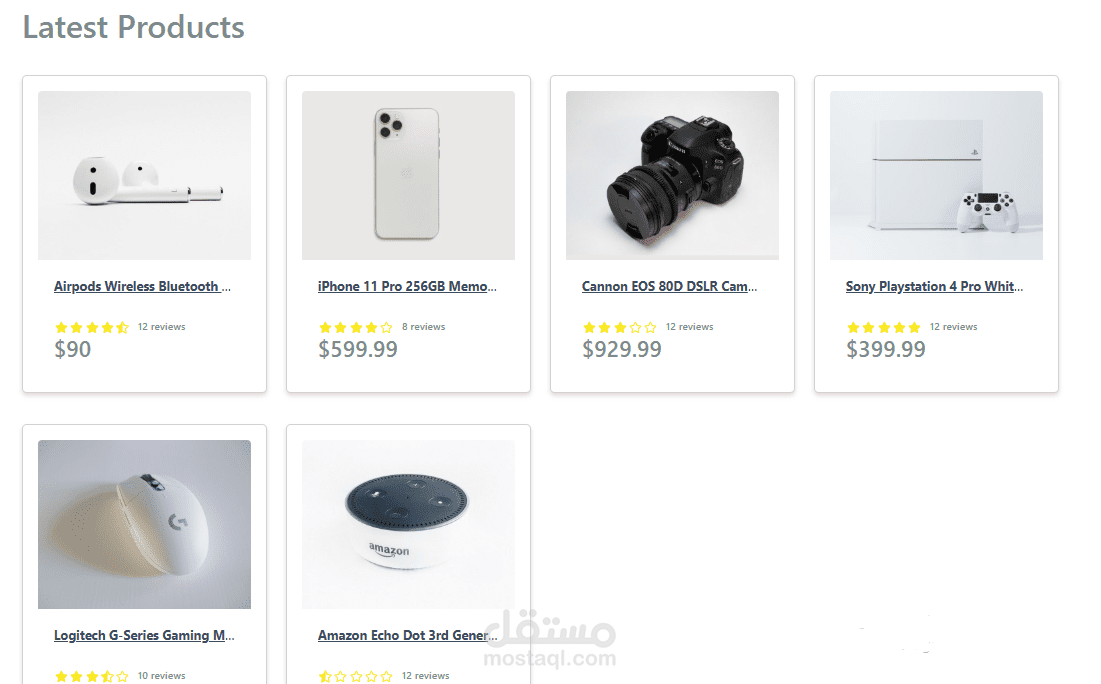Open the Sony Playstation 4 Pro White link
Image resolution: width=1101 pixels, height=684 pixels.
tap(934, 287)
